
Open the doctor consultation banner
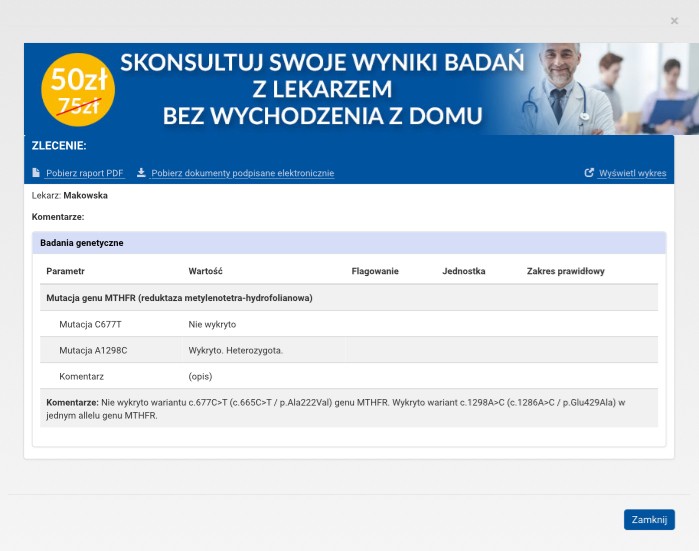pyautogui.click(x=362, y=89)
